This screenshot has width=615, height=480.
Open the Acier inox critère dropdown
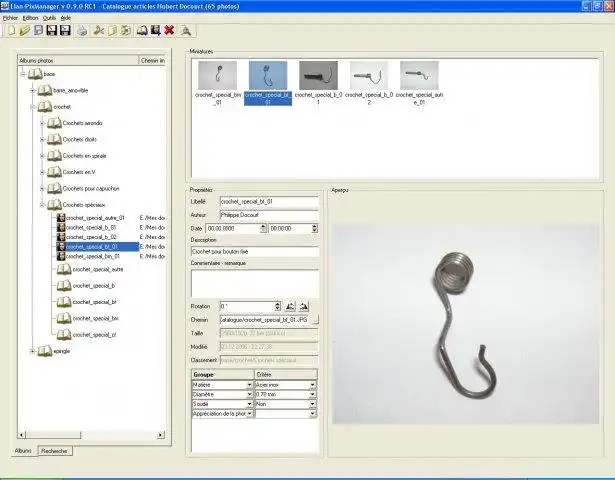[x=313, y=385]
